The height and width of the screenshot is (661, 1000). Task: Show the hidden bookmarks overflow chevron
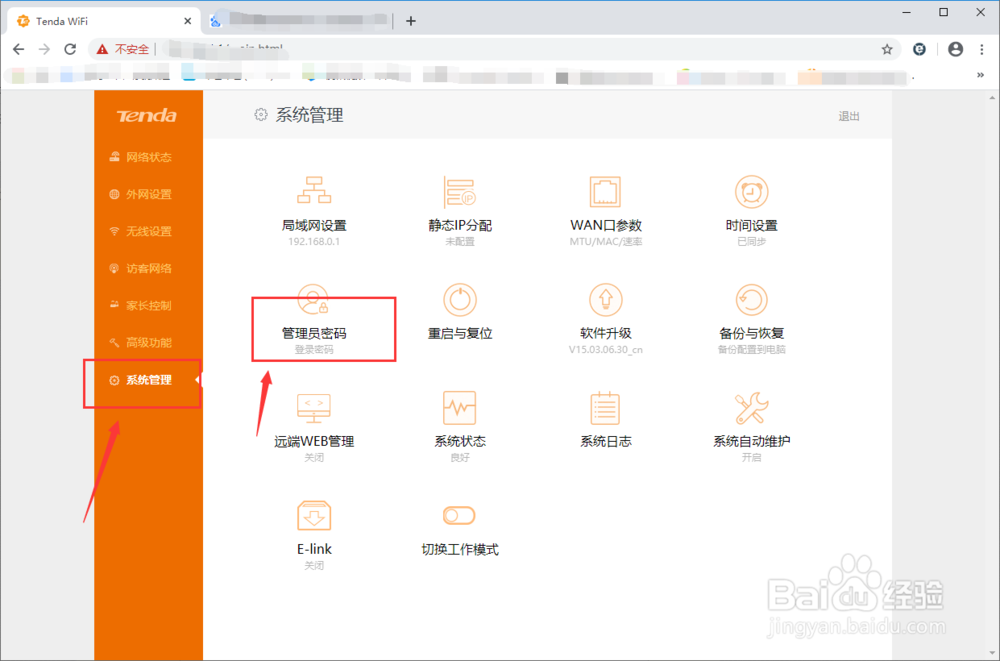pyautogui.click(x=980, y=75)
